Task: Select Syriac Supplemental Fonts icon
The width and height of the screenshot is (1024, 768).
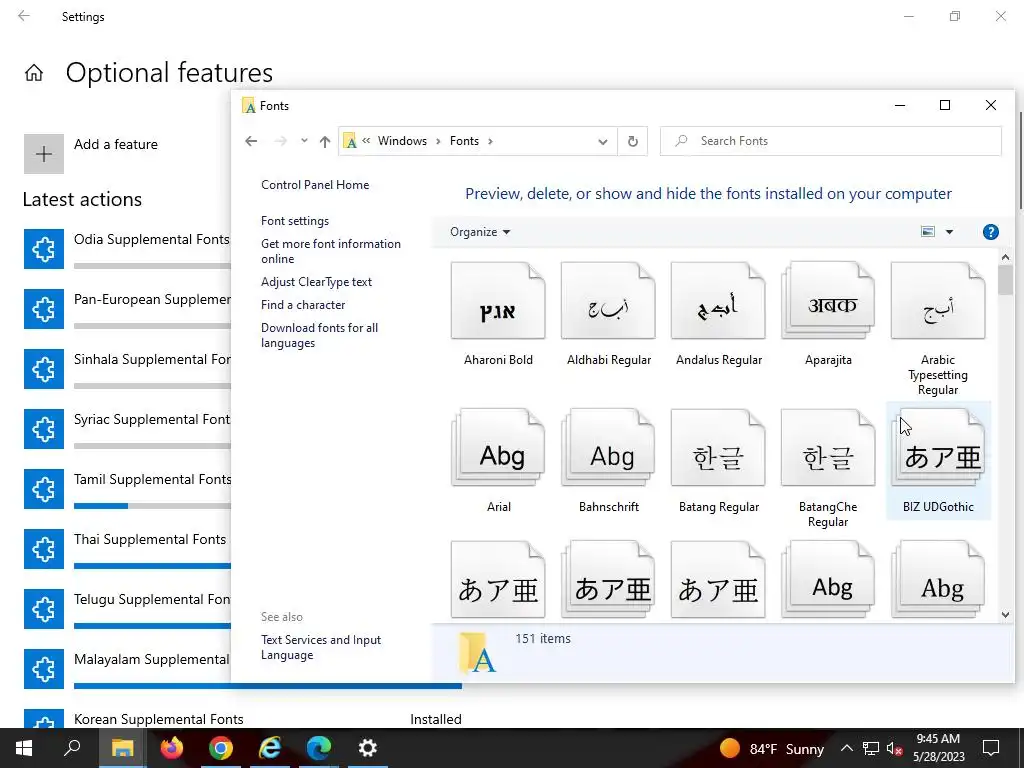Action: [x=44, y=429]
